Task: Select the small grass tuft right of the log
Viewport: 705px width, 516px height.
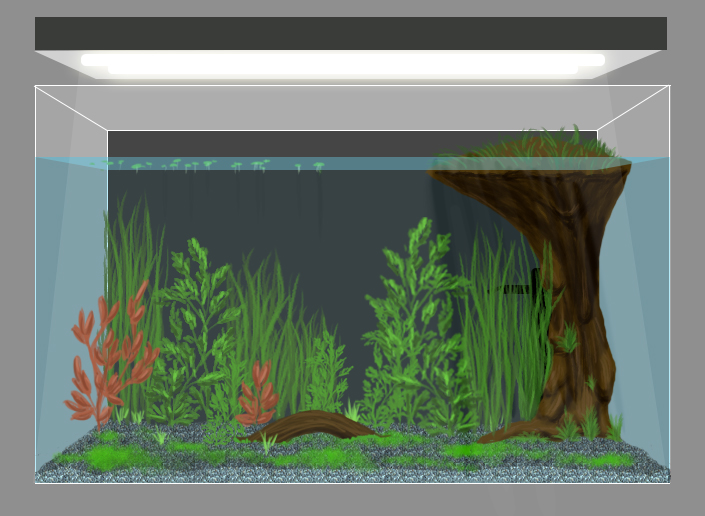Action: pos(352,411)
